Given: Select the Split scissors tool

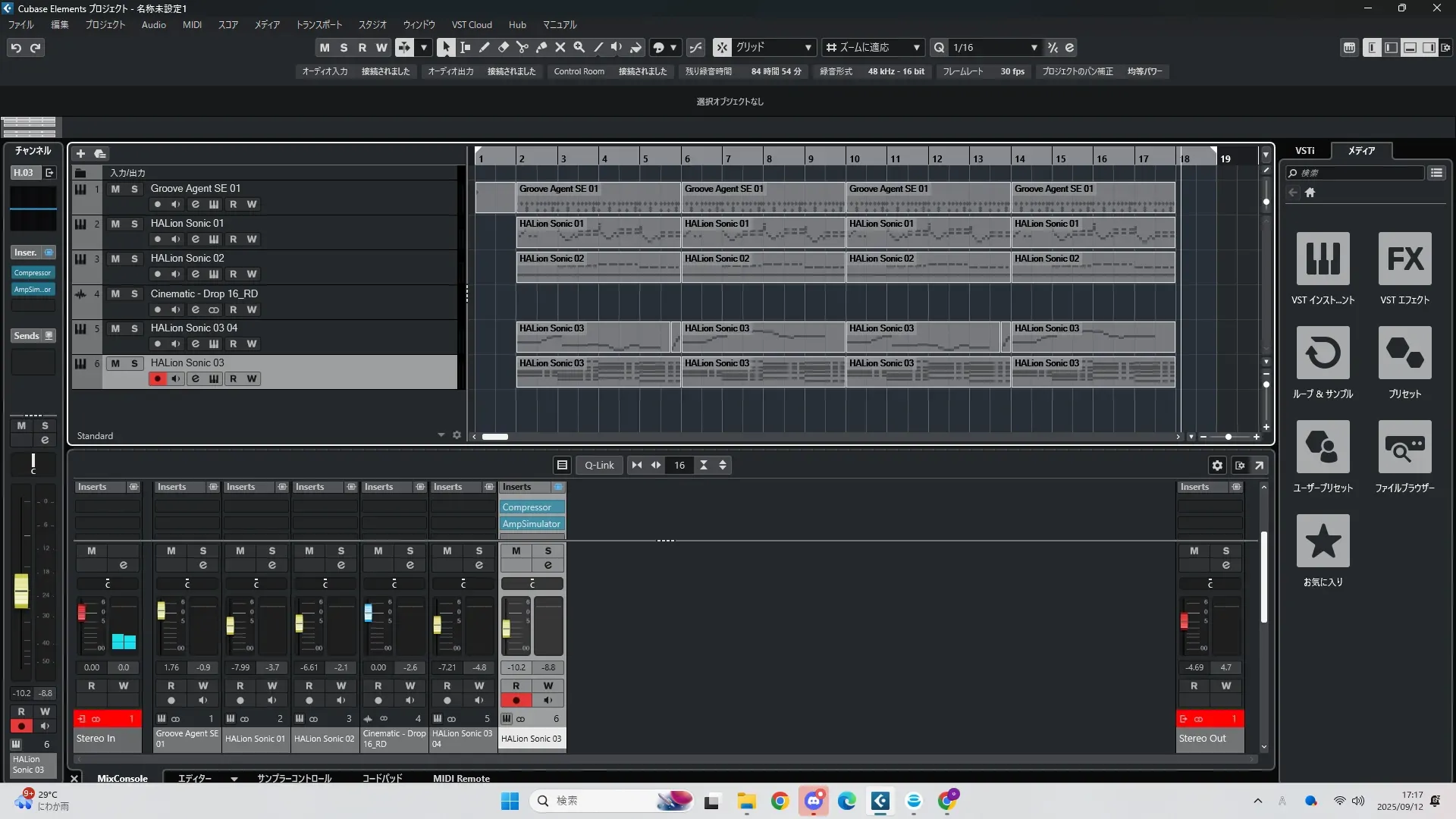Looking at the screenshot, I should point(522,47).
